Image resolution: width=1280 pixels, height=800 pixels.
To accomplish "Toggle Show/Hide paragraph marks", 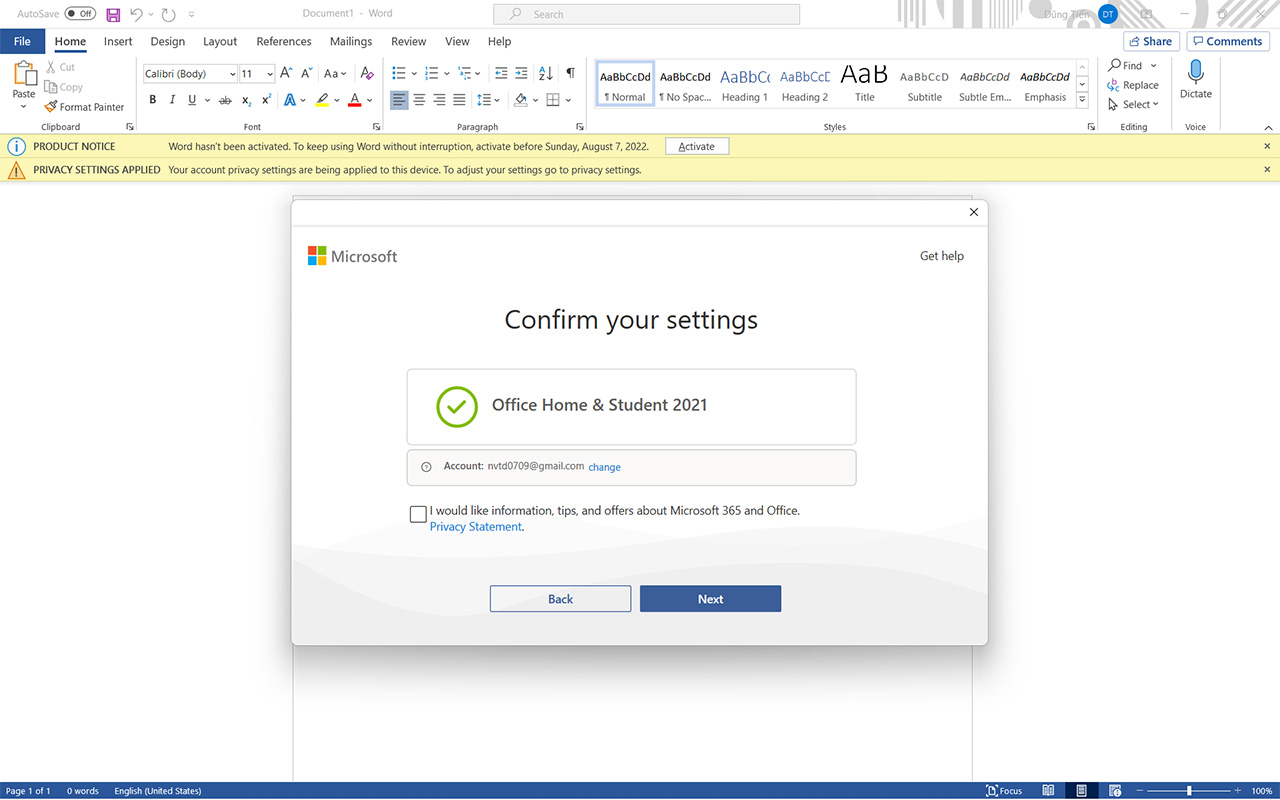I will point(570,73).
